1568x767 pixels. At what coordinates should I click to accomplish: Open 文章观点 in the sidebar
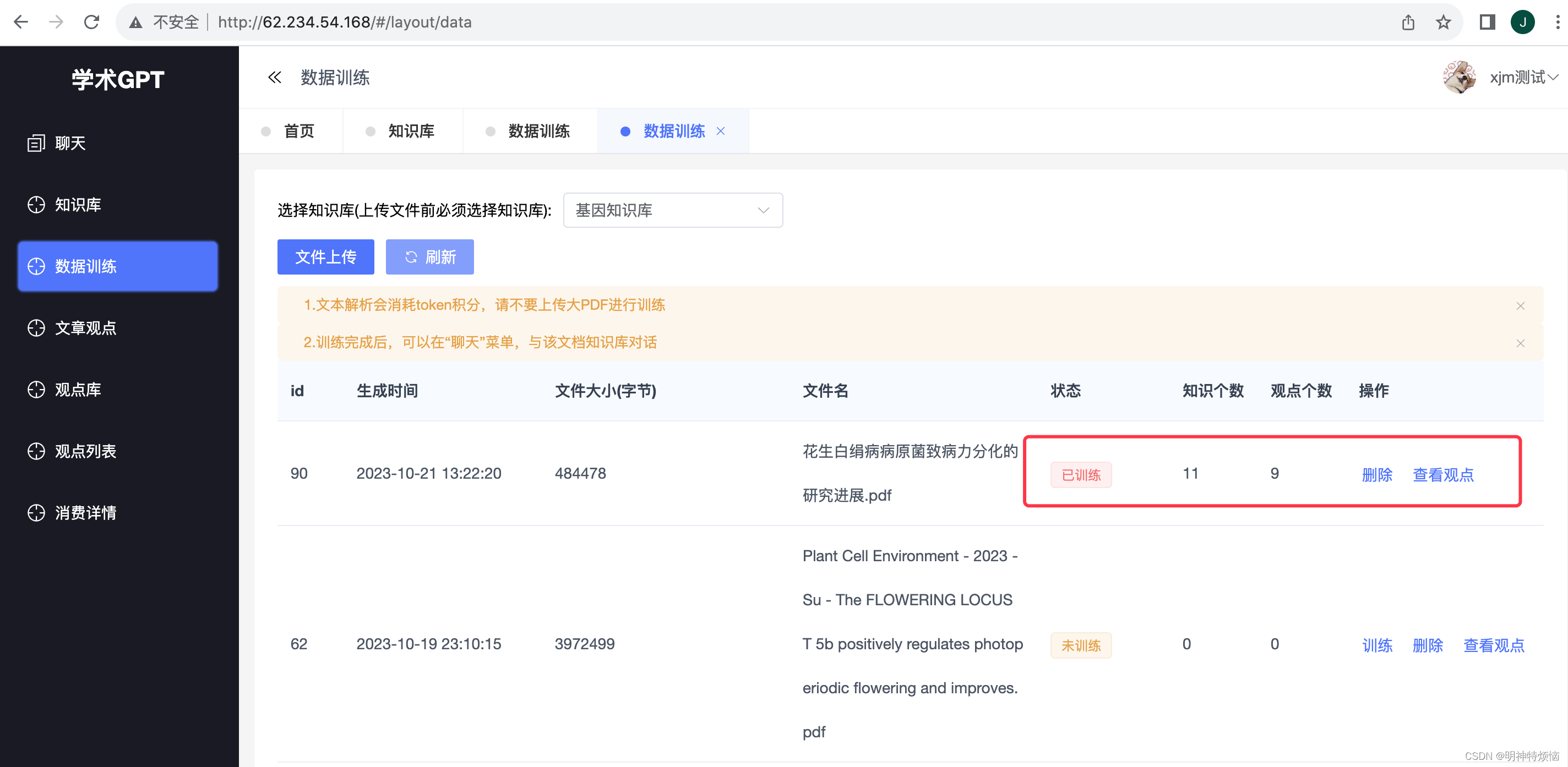[85, 328]
